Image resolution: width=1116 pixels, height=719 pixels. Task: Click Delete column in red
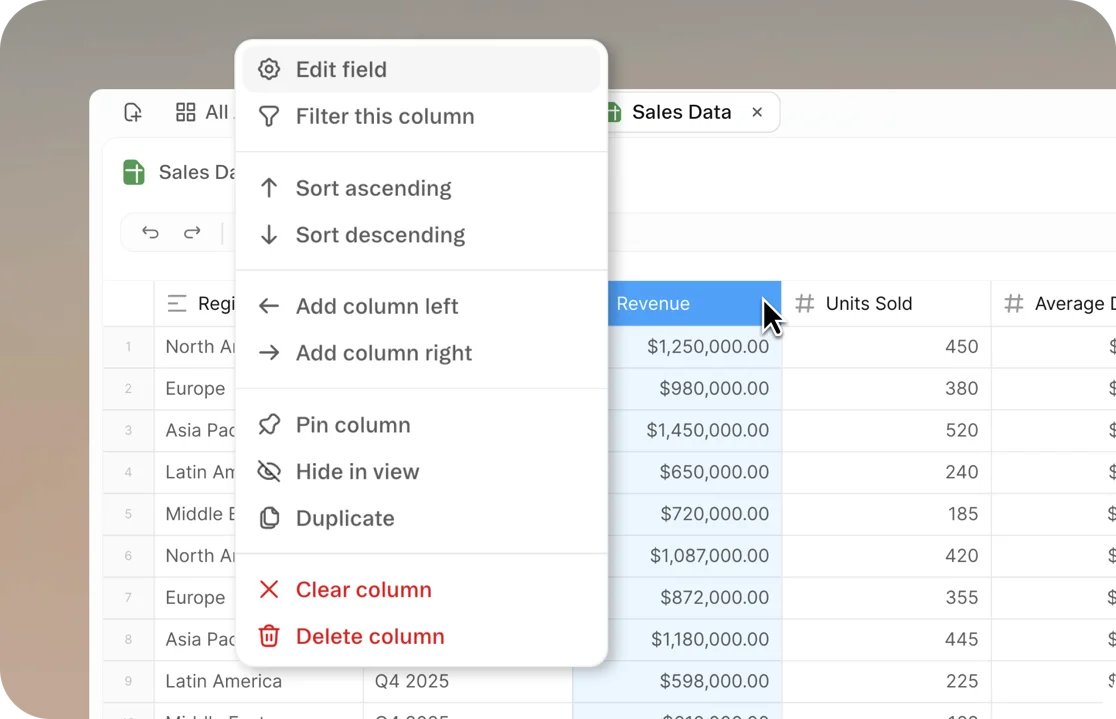click(370, 636)
